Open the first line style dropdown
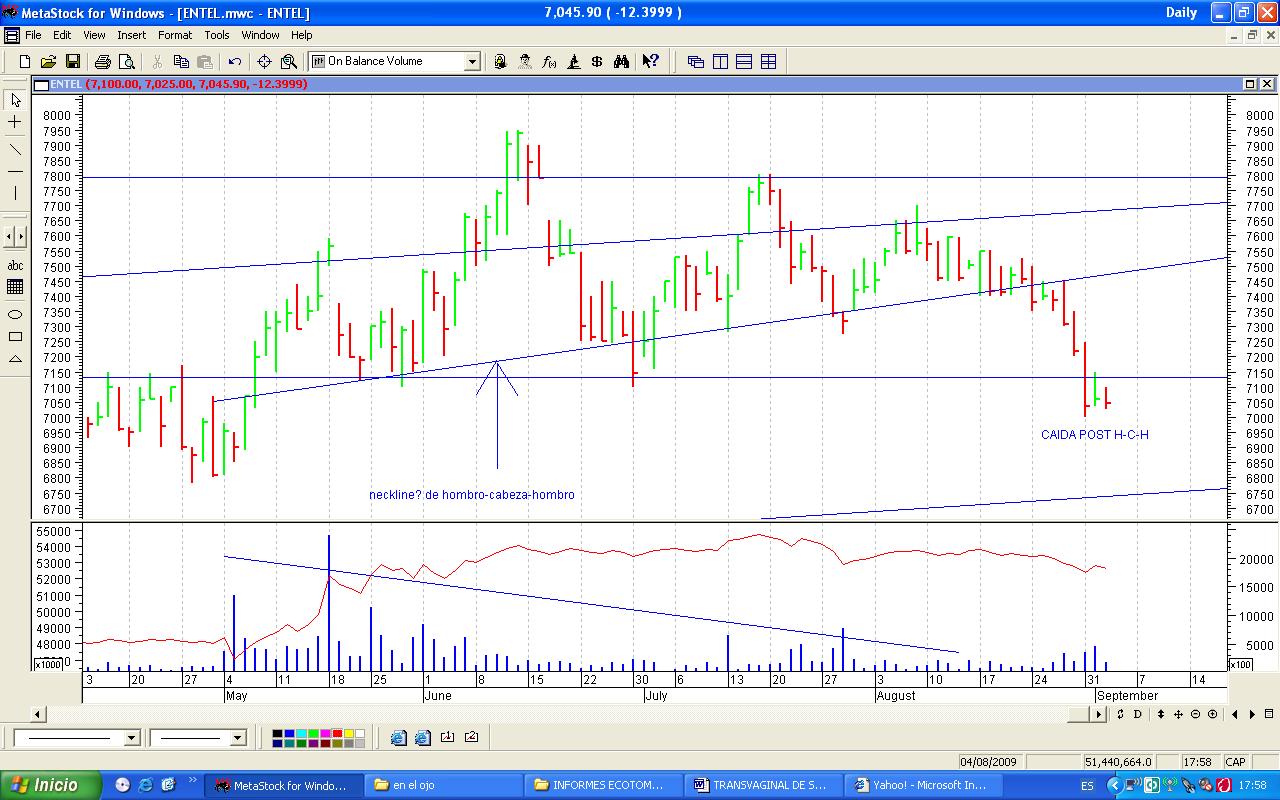The height and width of the screenshot is (800, 1280). 131,738
